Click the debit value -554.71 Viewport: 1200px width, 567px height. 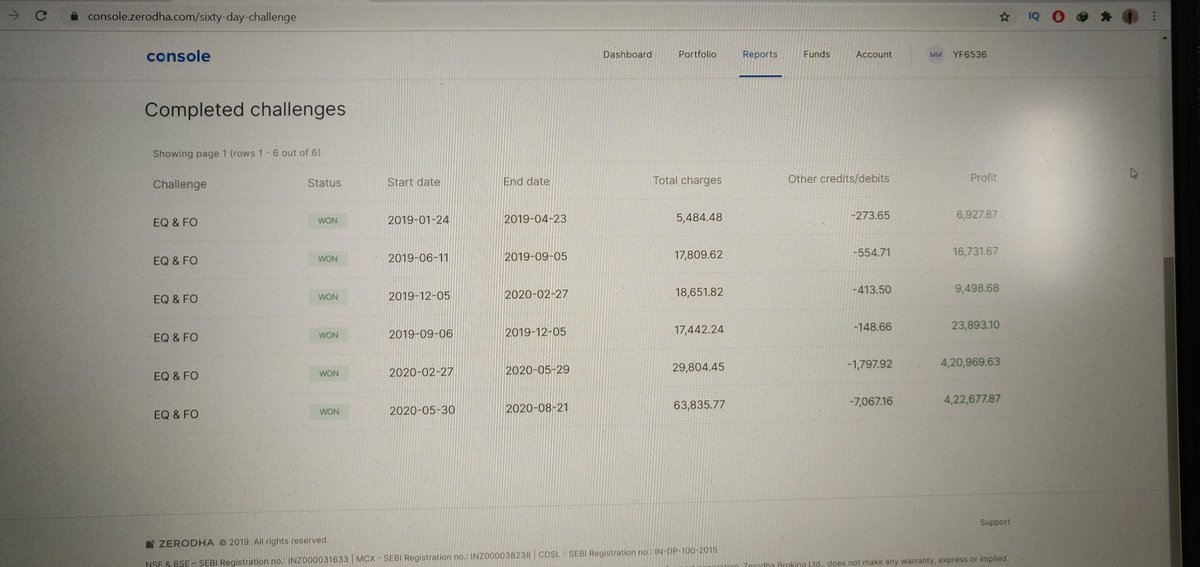[871, 253]
